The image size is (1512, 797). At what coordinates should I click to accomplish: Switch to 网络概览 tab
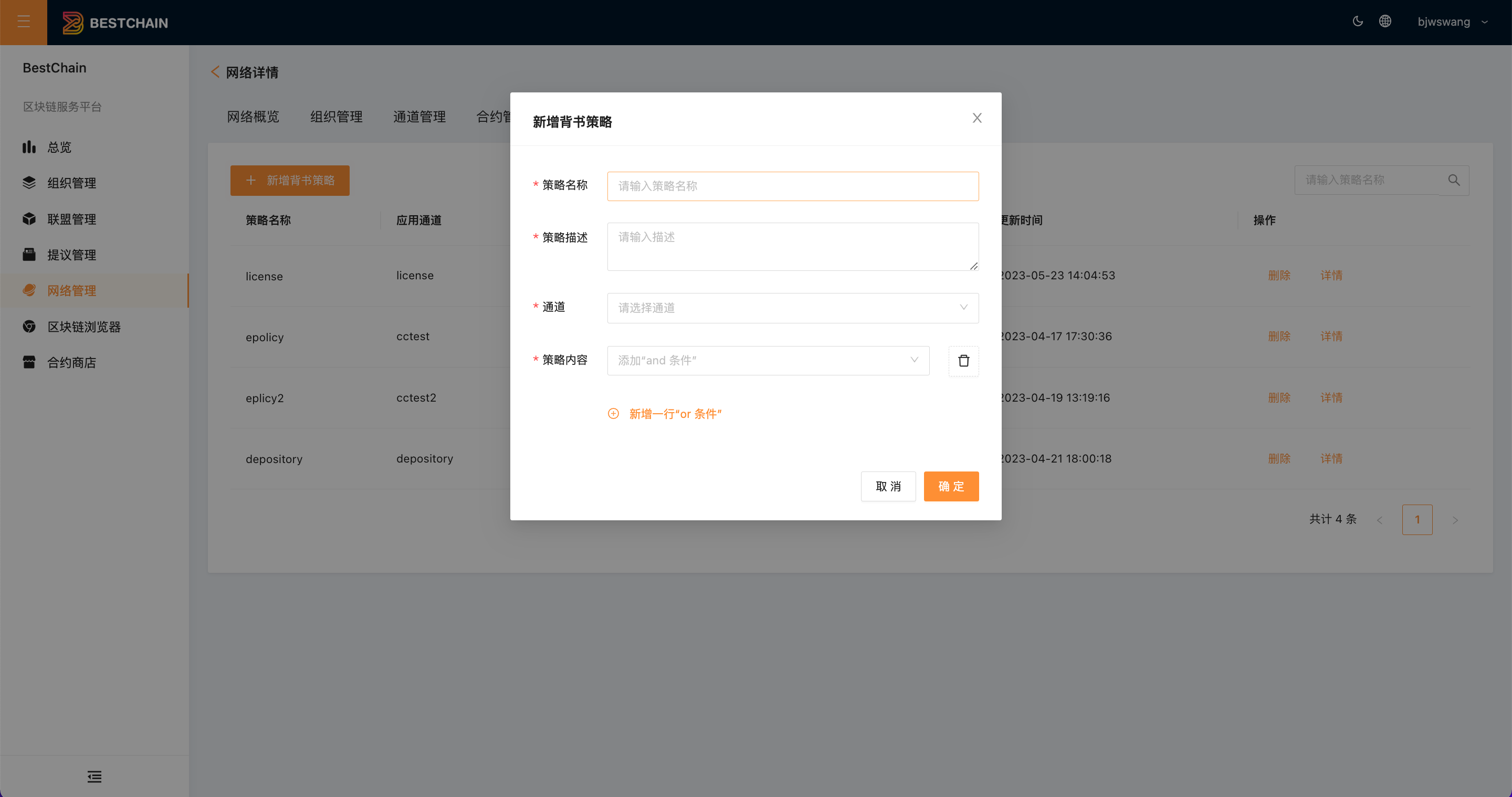[253, 117]
